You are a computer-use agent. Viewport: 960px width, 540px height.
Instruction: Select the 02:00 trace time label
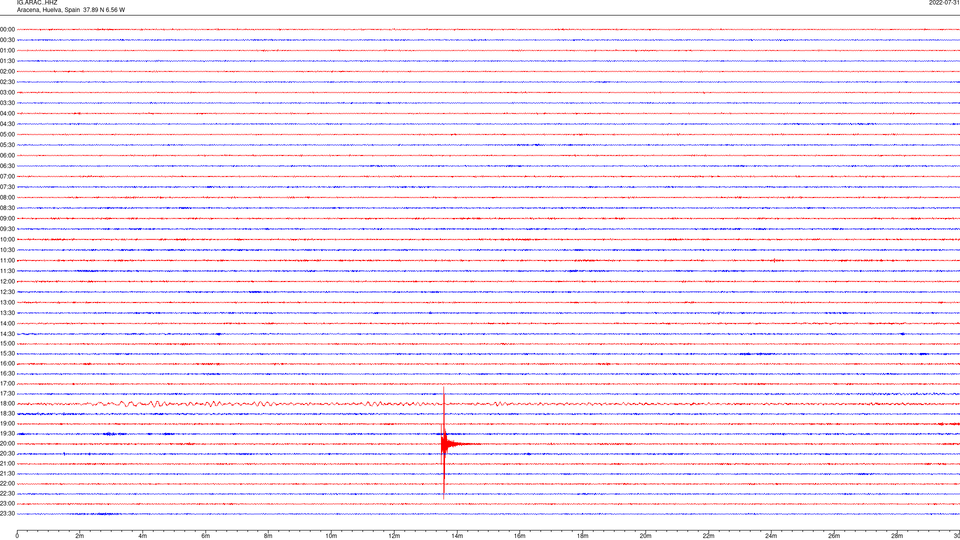point(7,72)
